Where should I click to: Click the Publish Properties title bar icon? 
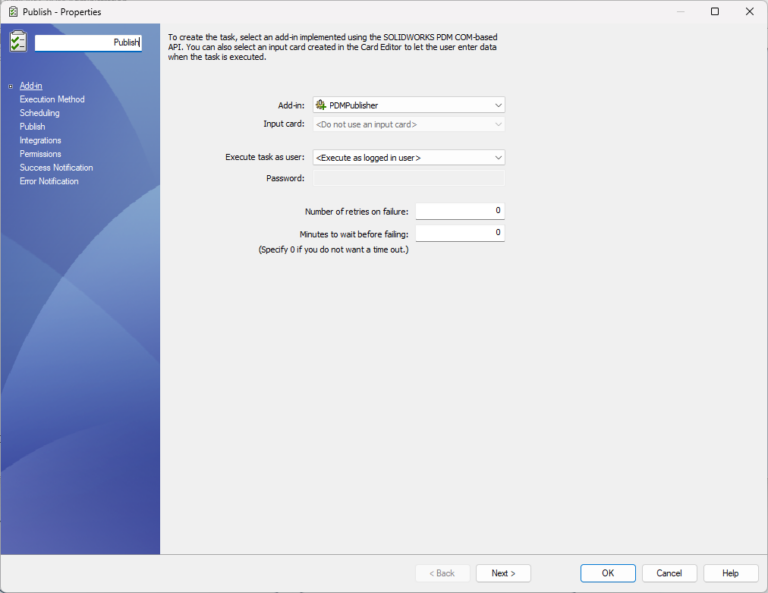pos(13,12)
